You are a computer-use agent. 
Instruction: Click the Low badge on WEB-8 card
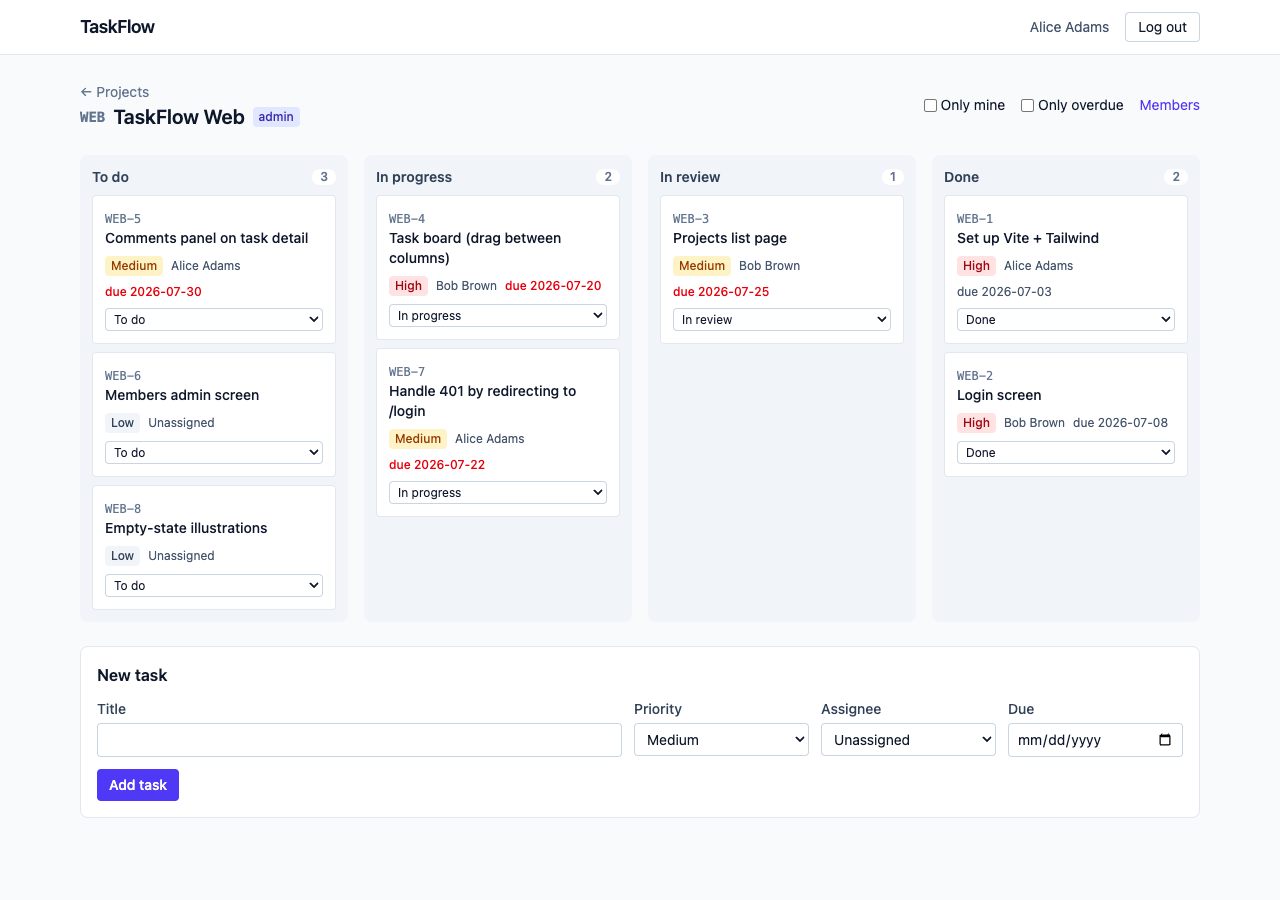click(x=123, y=556)
